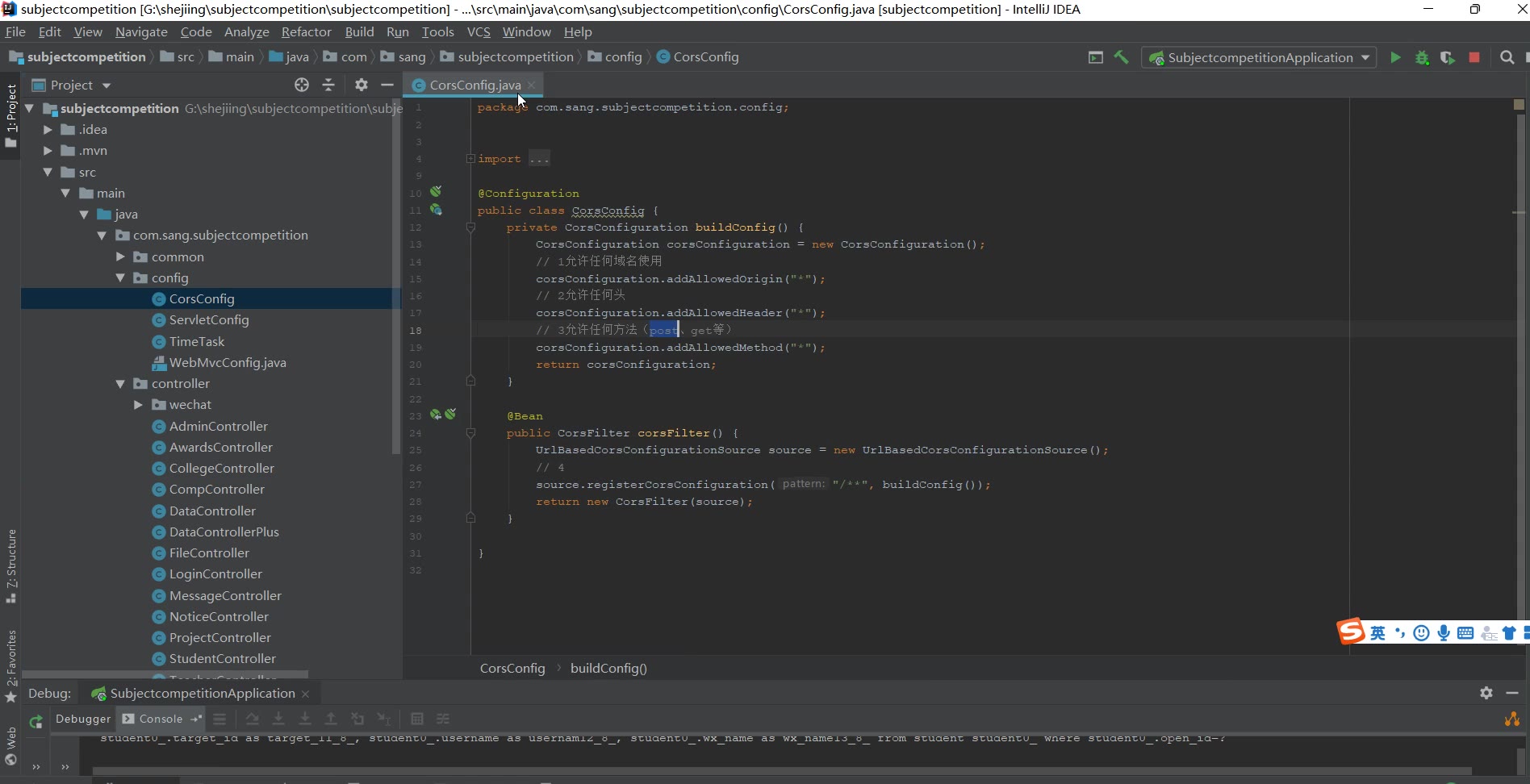1530x784 pixels.
Task: Run the application with green play button
Action: [x=1395, y=57]
